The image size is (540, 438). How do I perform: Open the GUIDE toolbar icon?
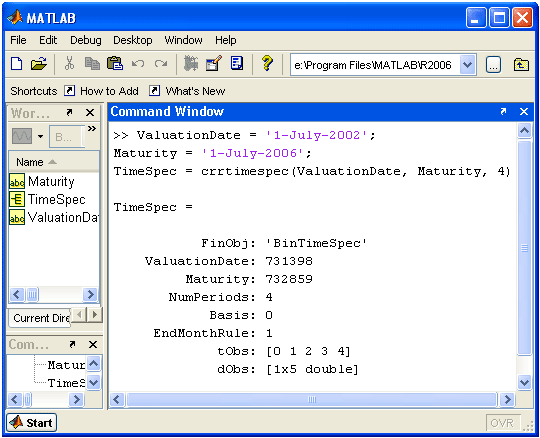[214, 64]
